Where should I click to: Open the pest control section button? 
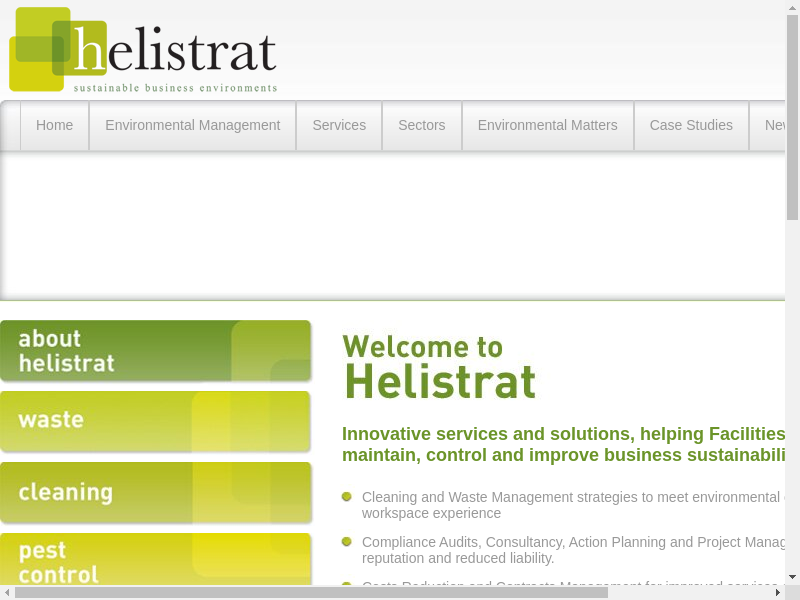(x=155, y=559)
